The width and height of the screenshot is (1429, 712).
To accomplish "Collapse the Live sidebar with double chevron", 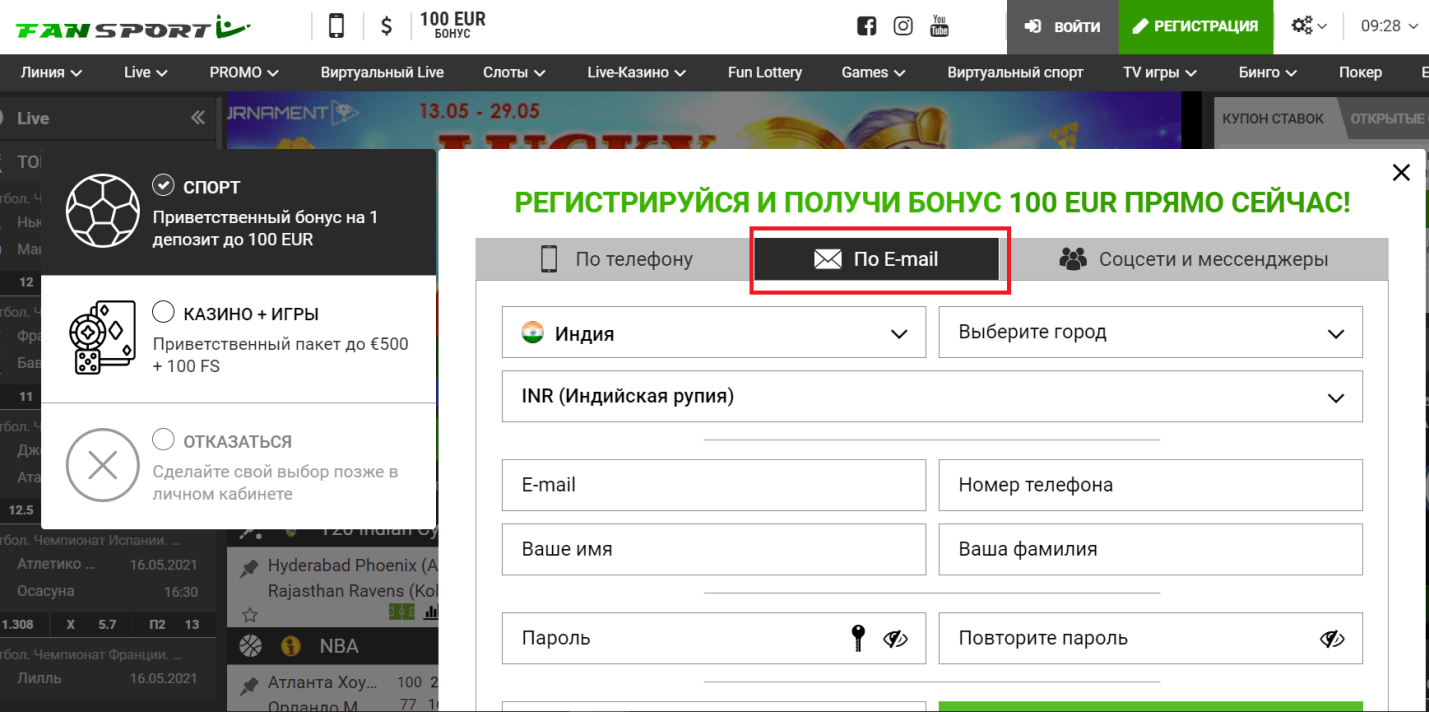I will tap(198, 118).
